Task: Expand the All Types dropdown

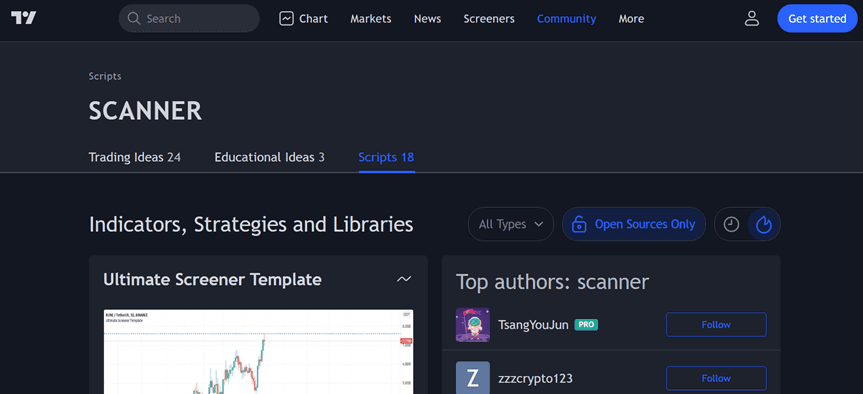Action: point(511,225)
